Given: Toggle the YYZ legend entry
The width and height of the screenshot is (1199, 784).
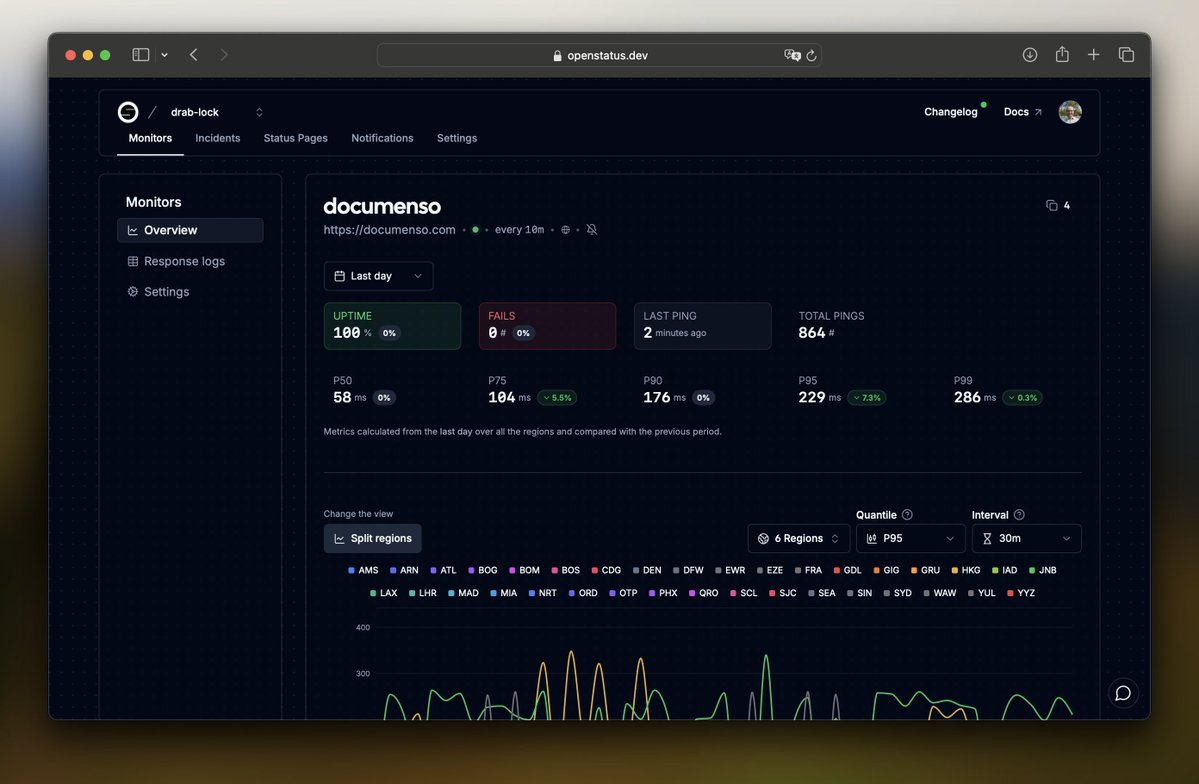Looking at the screenshot, I should (x=1021, y=593).
